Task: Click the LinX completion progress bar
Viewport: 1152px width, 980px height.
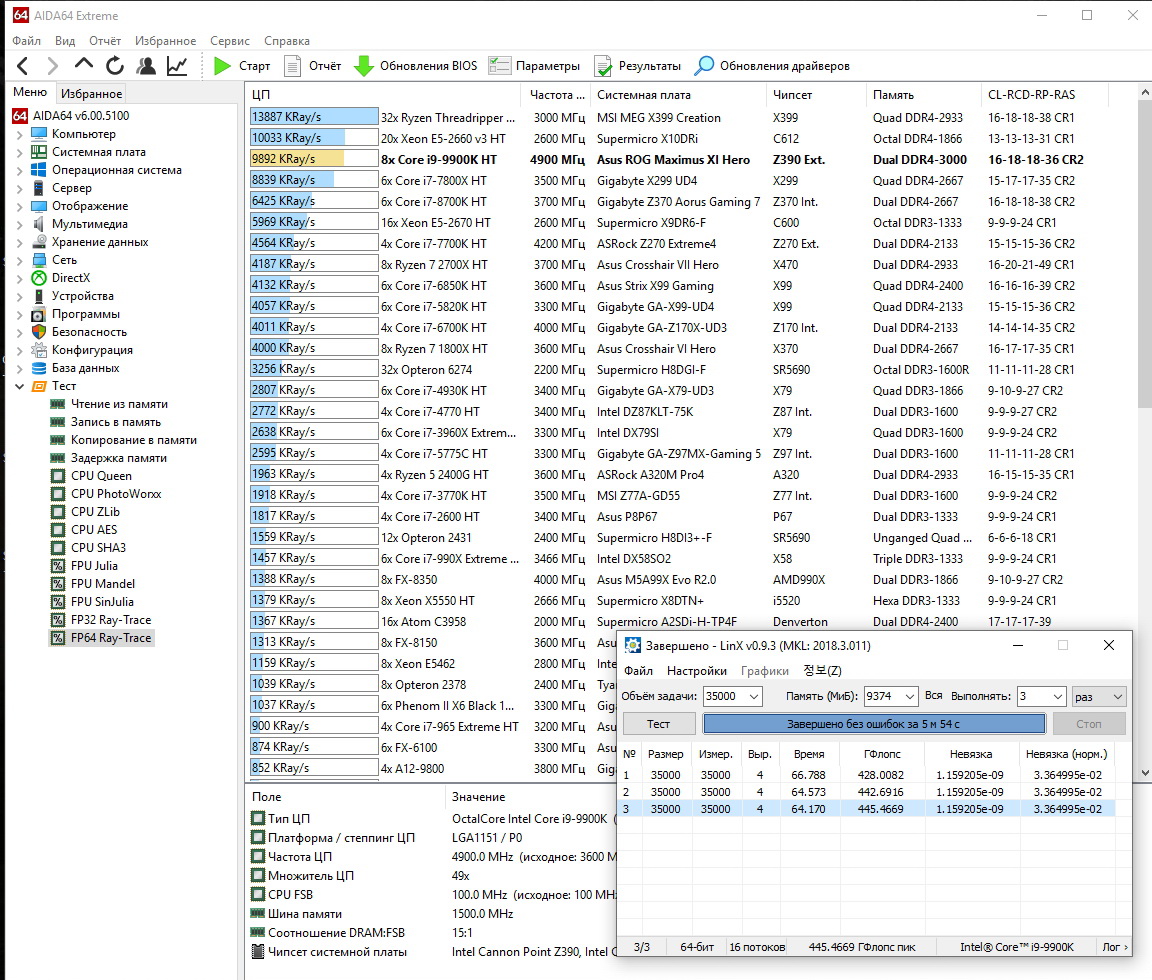Action: tap(874, 724)
